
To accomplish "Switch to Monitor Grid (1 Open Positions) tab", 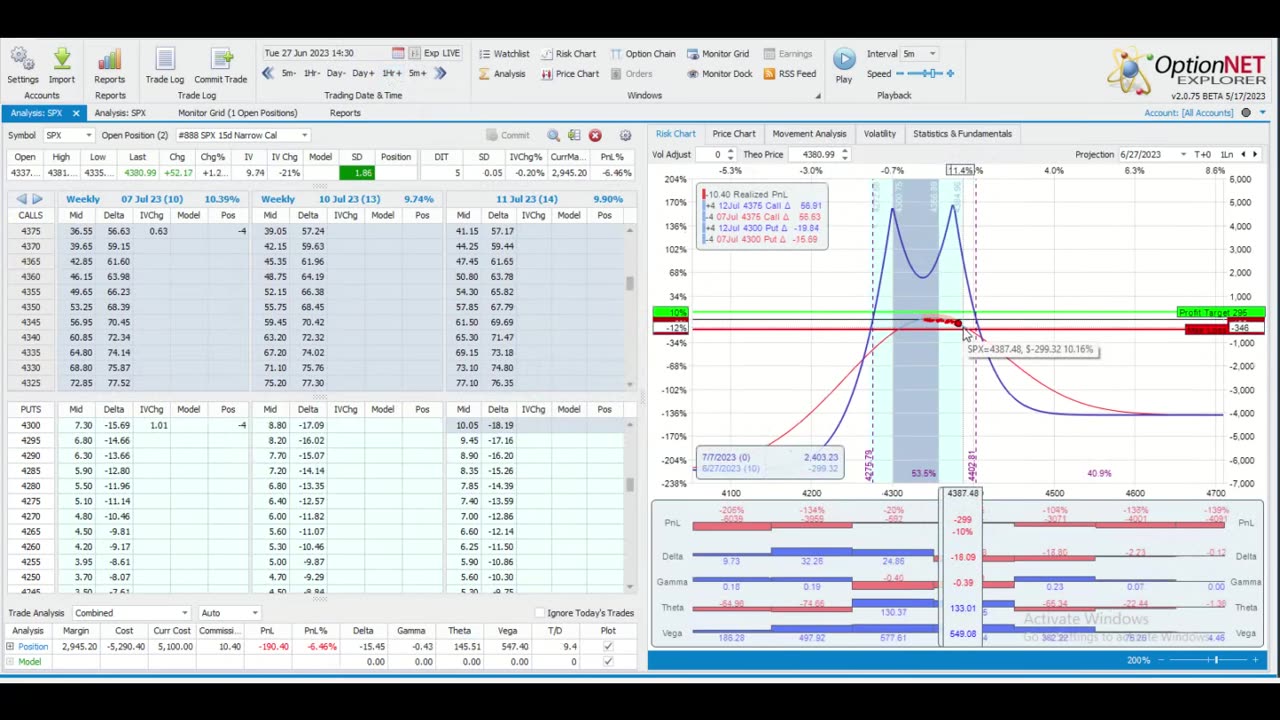I will (x=238, y=113).
